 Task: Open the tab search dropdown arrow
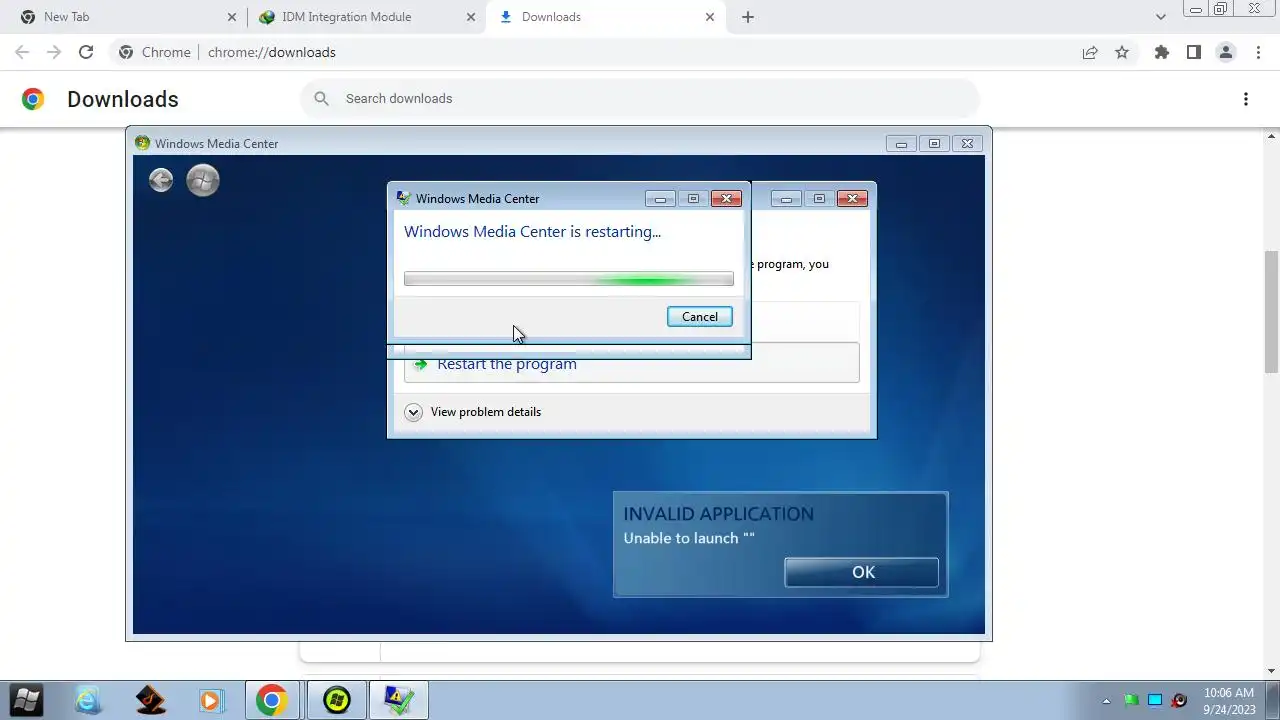(x=1161, y=17)
